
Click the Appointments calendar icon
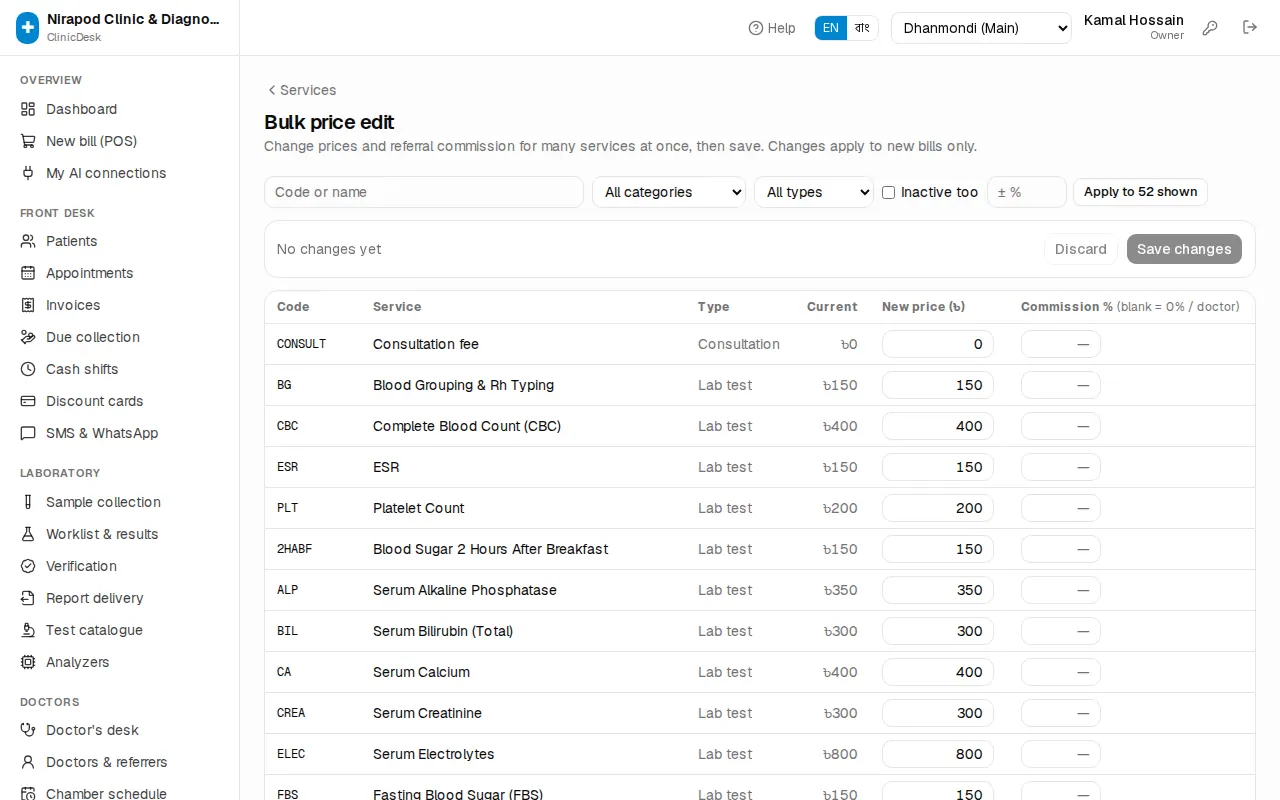pos(28,273)
